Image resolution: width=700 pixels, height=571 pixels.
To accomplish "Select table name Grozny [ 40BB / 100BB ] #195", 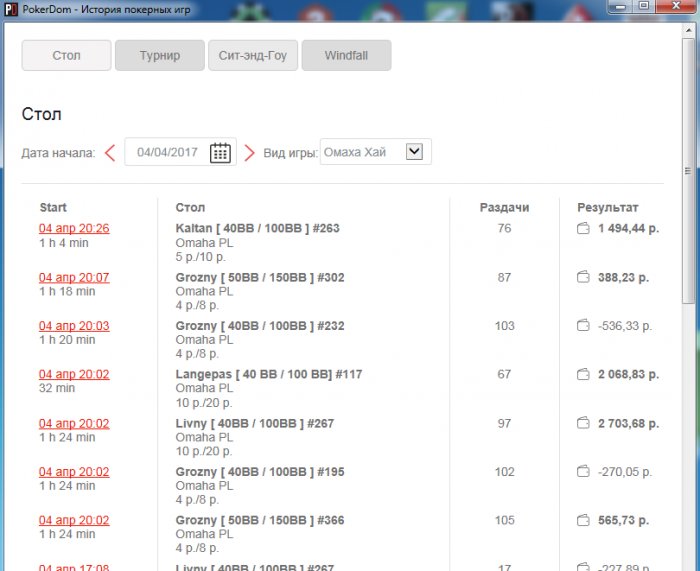I will 260,472.
